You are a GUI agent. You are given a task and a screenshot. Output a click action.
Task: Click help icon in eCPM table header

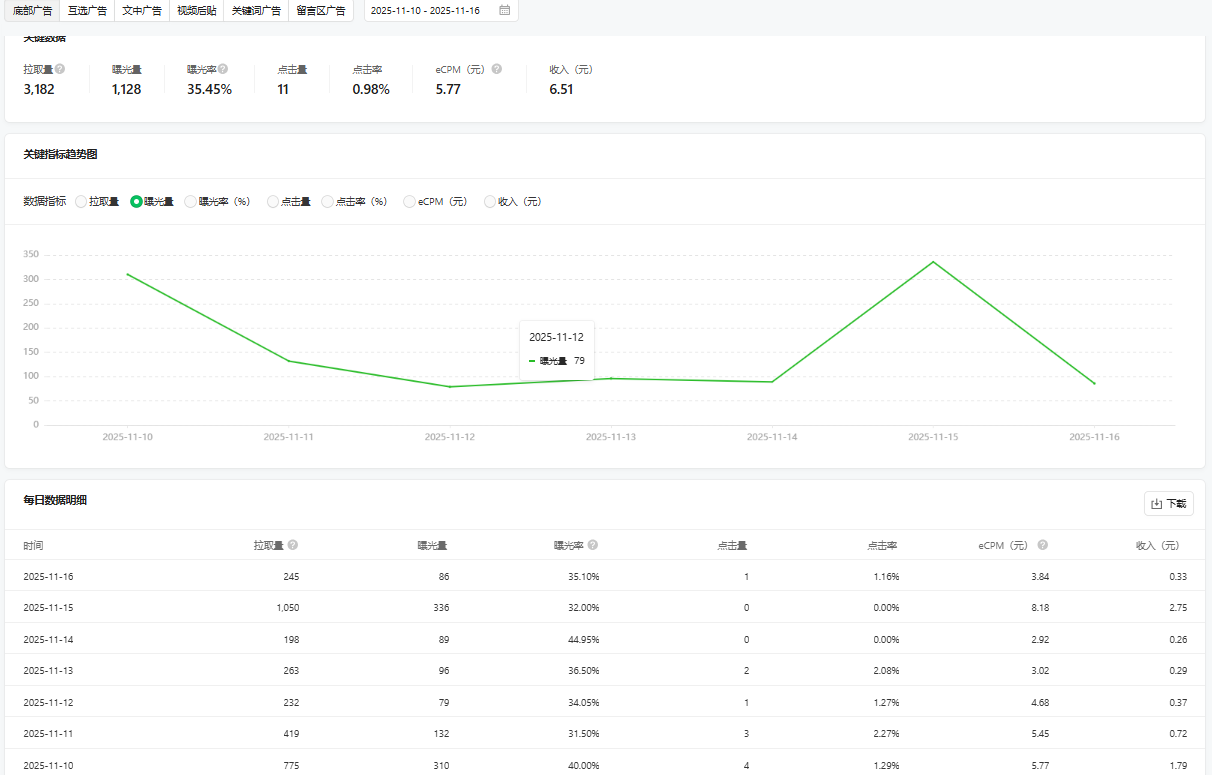click(x=1043, y=546)
